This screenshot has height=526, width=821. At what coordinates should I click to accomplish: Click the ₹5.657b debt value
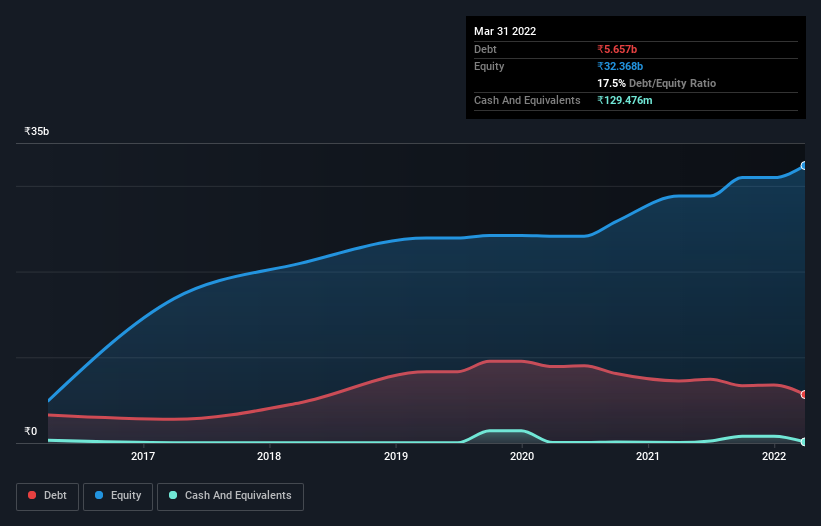pyautogui.click(x=617, y=49)
